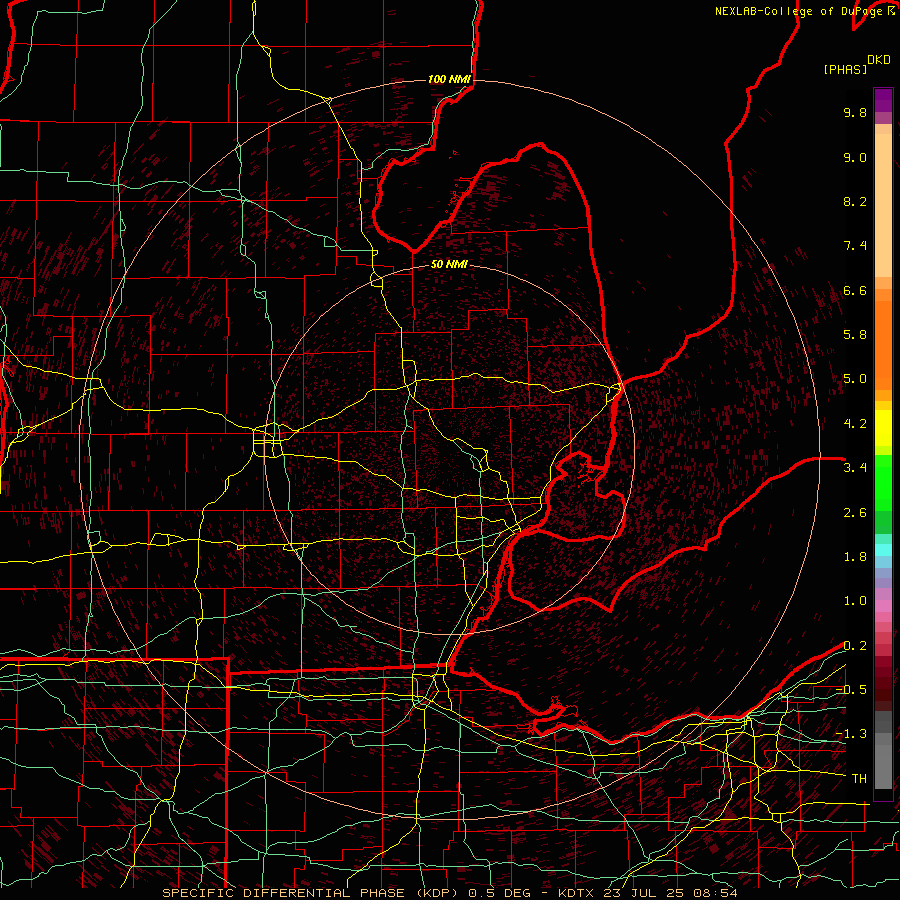Click the 100 NMI range ring label
Viewport: 900px width, 900px height.
[x=449, y=79]
